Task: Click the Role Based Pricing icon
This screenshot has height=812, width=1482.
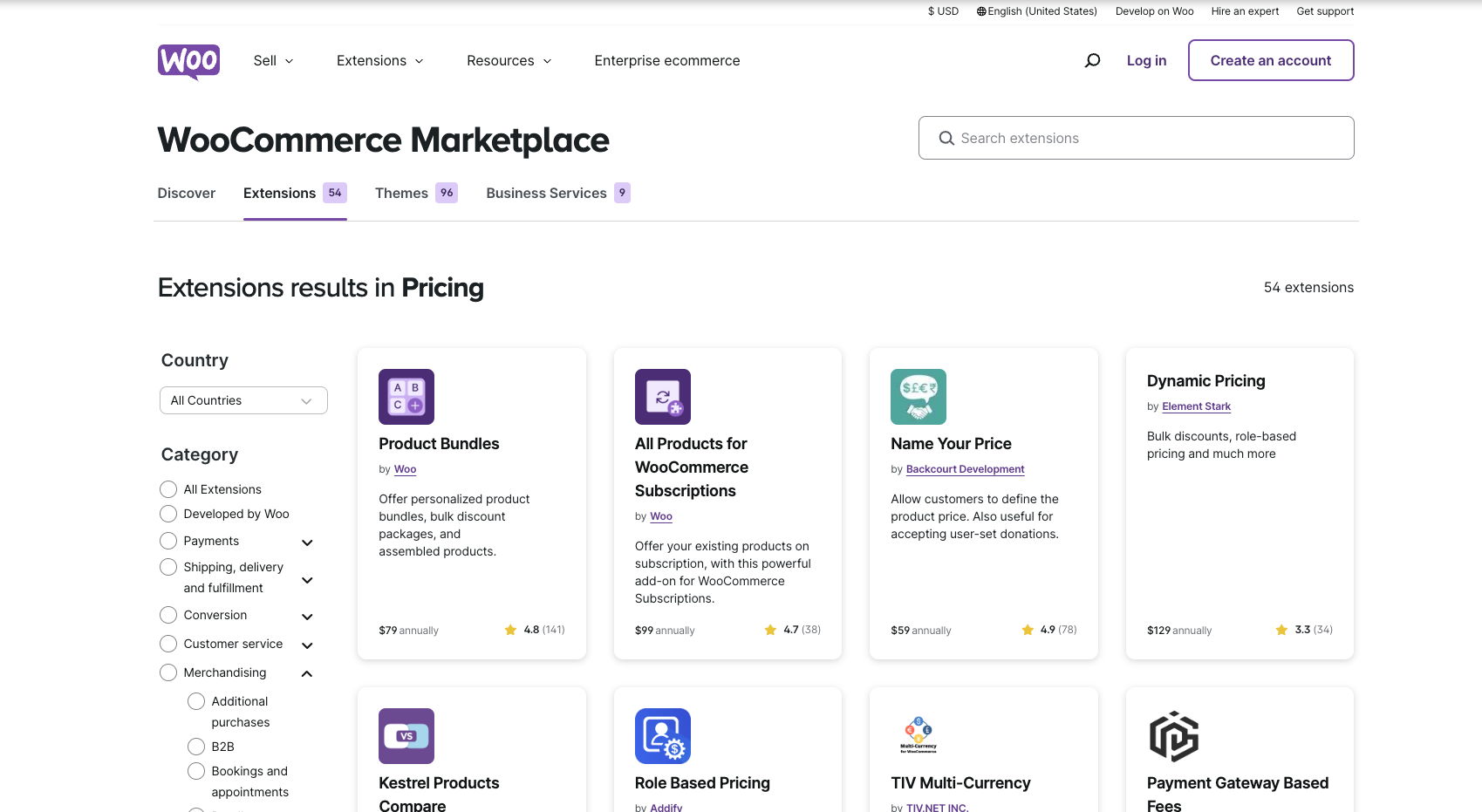Action: pyautogui.click(x=663, y=736)
